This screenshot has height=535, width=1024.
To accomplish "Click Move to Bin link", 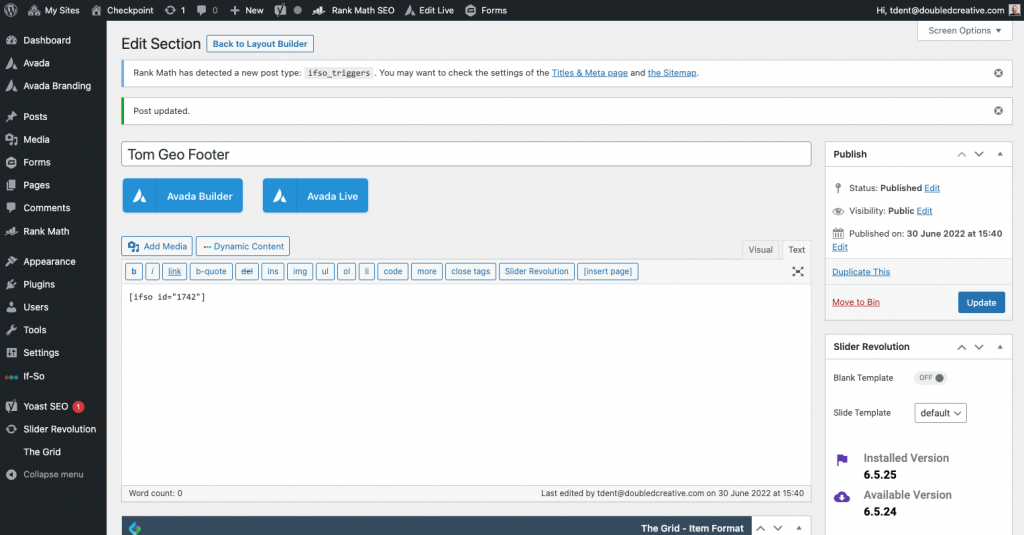I will click(x=856, y=302).
